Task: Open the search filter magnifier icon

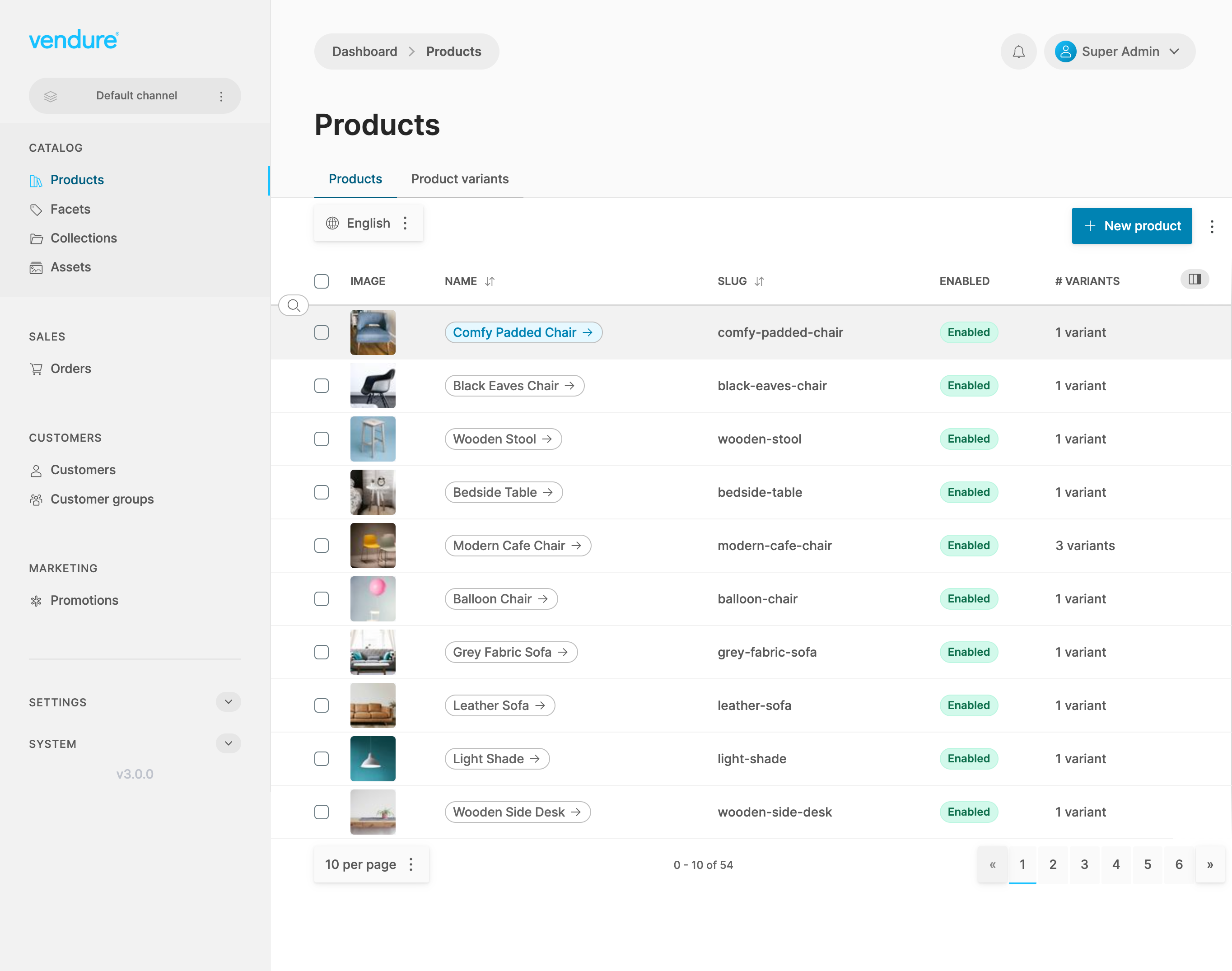Action: 294,306
